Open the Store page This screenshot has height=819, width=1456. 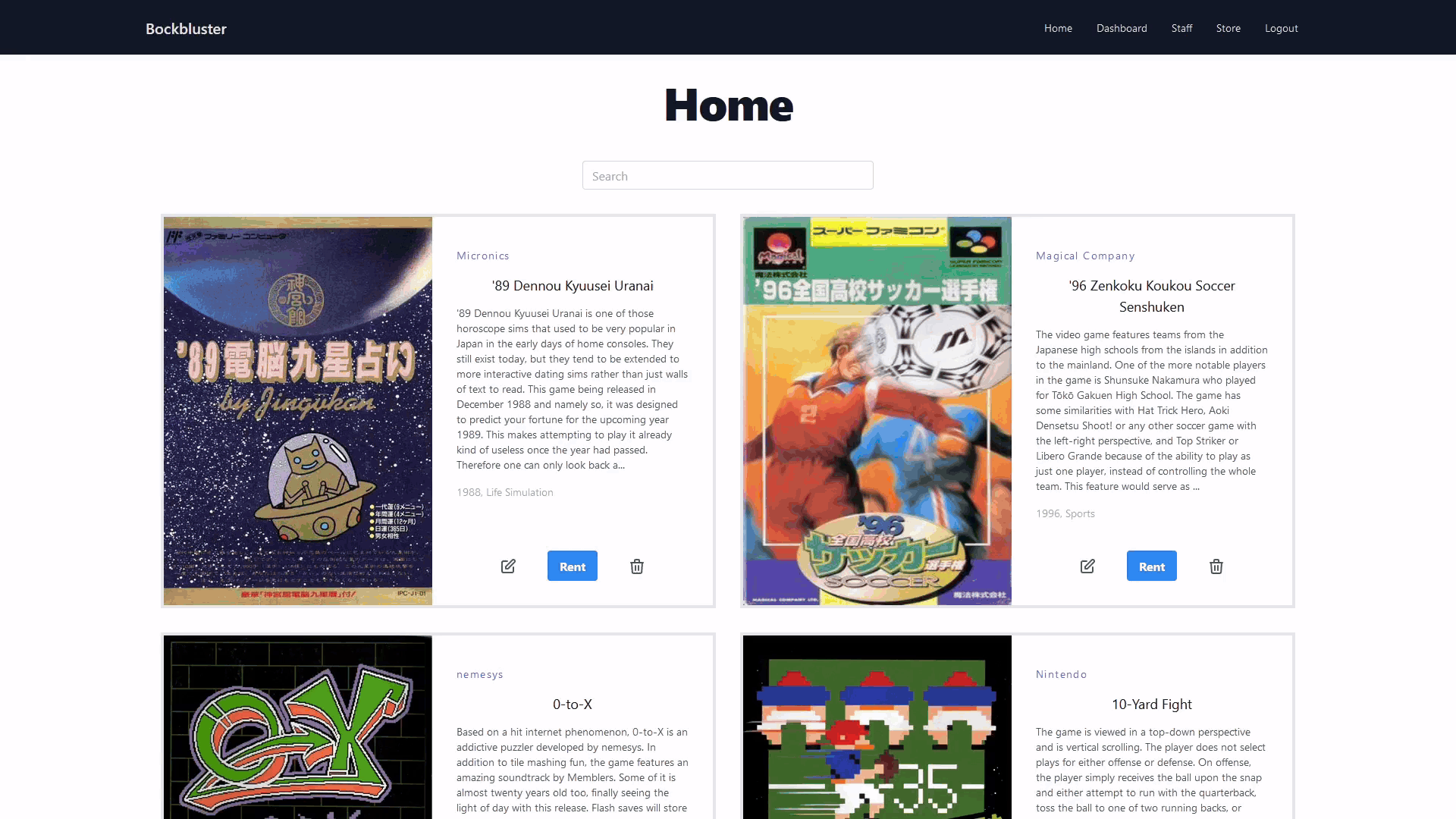pyautogui.click(x=1228, y=27)
